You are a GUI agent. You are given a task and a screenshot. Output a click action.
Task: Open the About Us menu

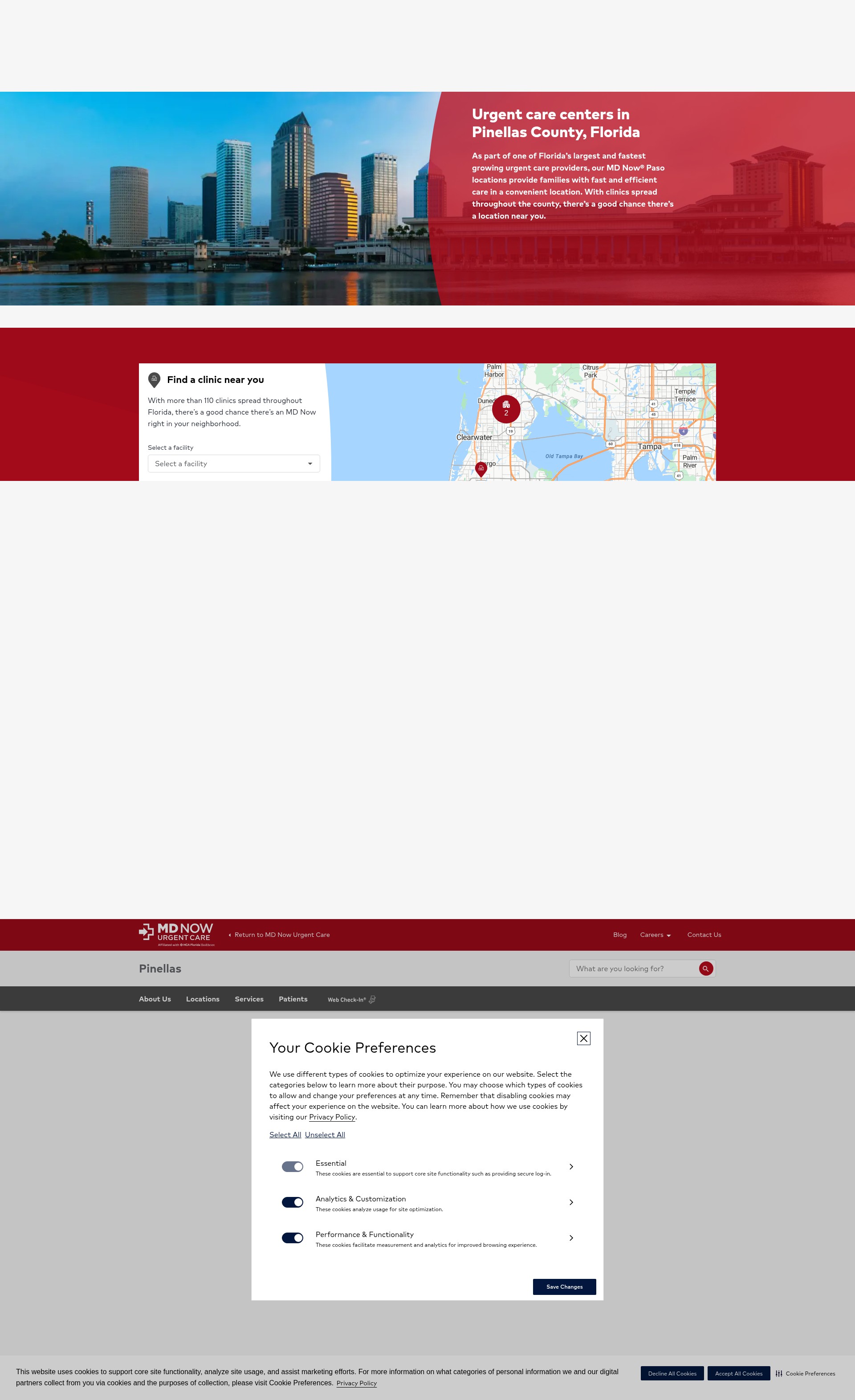[155, 999]
